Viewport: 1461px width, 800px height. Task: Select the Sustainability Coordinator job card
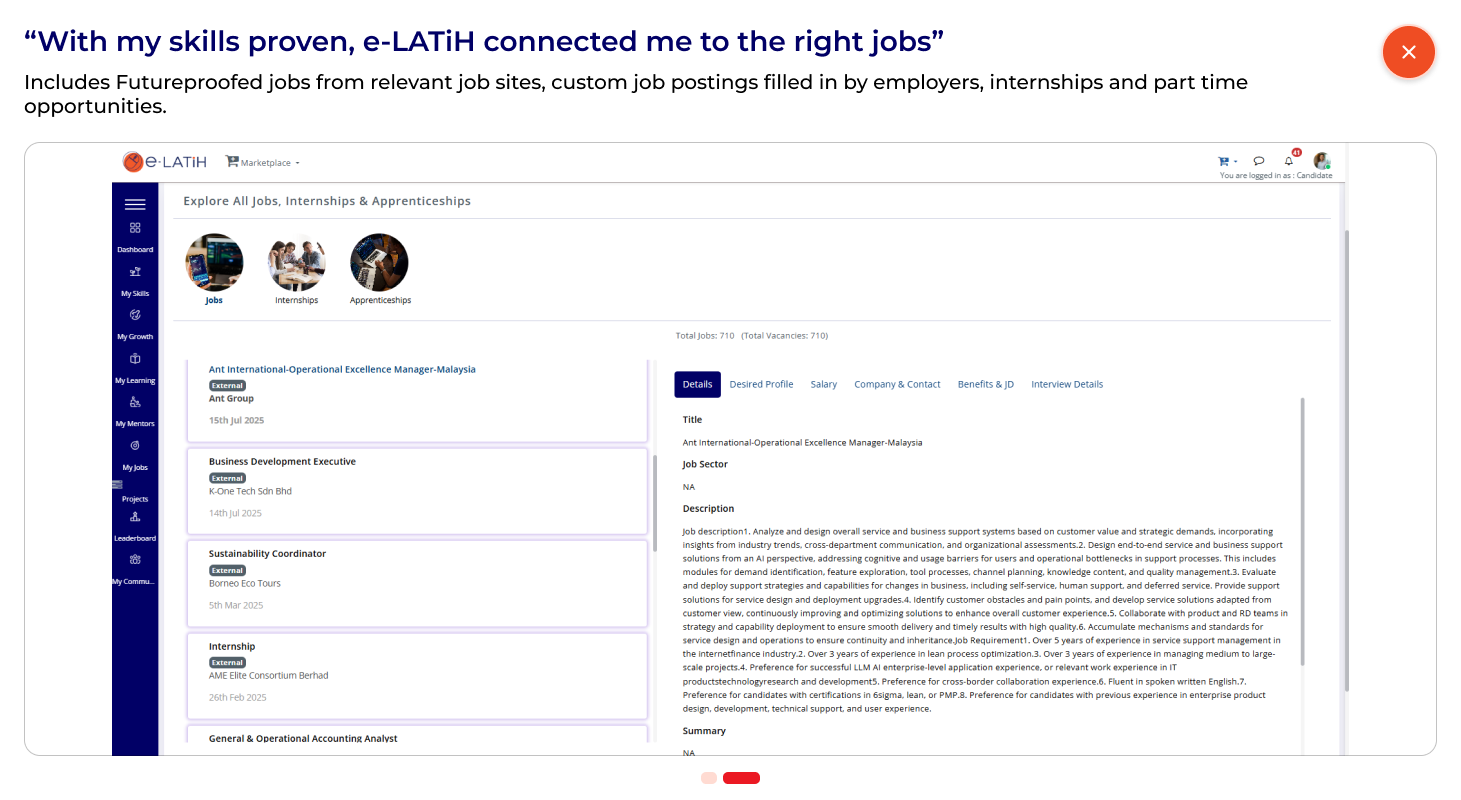point(418,583)
